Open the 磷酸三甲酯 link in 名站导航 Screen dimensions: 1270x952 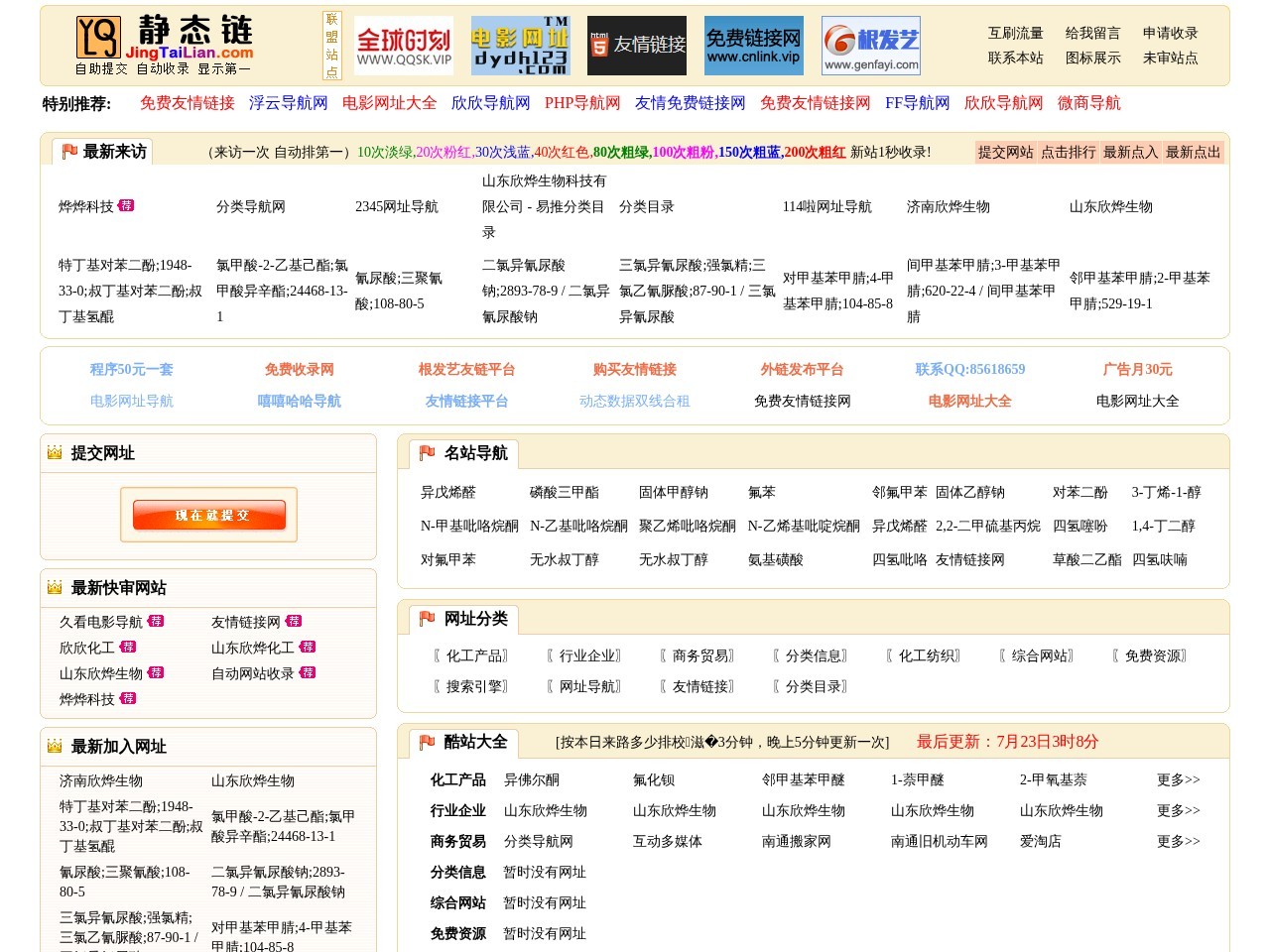click(x=565, y=492)
